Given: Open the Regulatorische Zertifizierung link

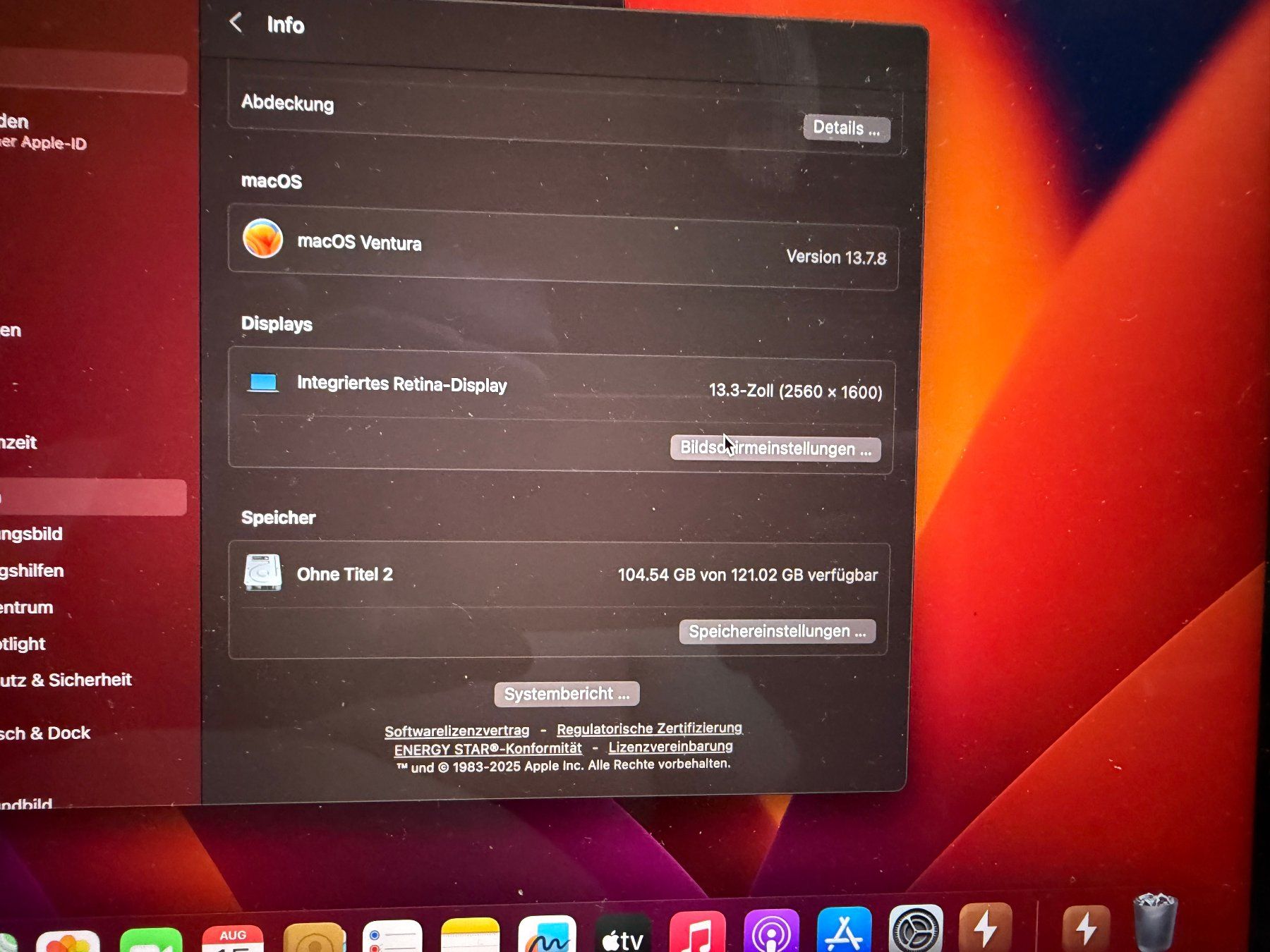Looking at the screenshot, I should coord(649,728).
